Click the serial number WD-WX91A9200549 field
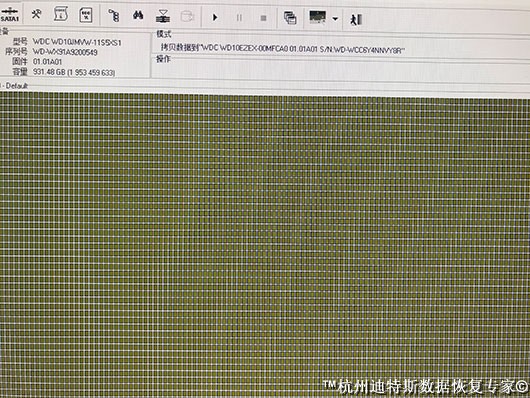The height and width of the screenshot is (398, 530). 65,52
